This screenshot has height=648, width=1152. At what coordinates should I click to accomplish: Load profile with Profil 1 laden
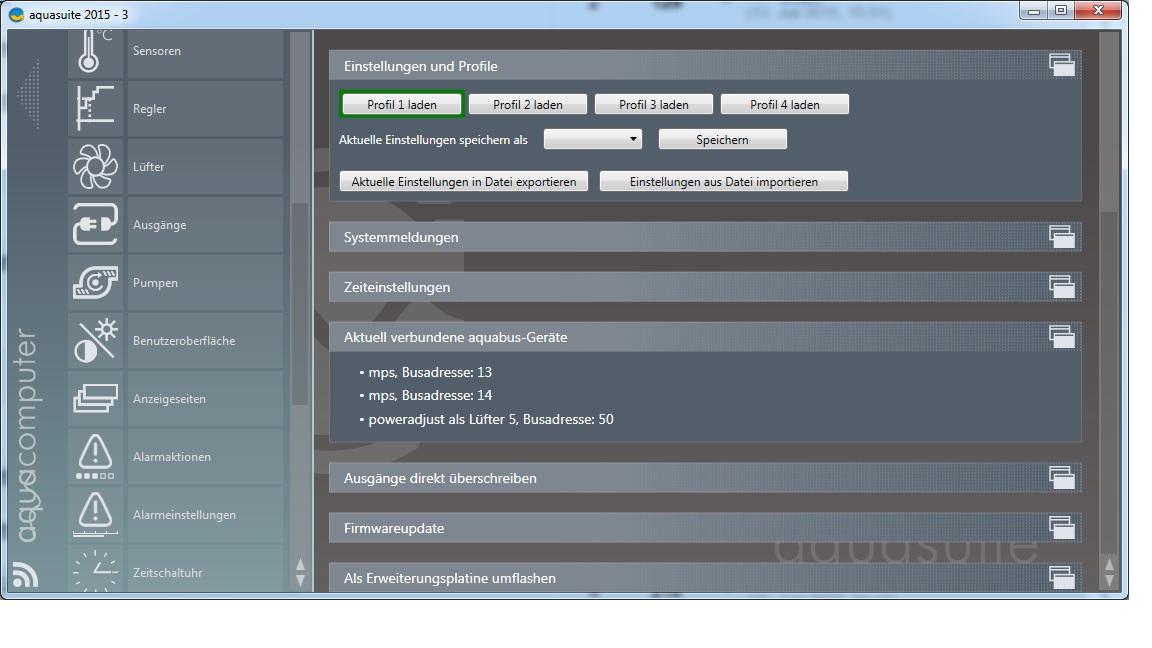click(402, 104)
